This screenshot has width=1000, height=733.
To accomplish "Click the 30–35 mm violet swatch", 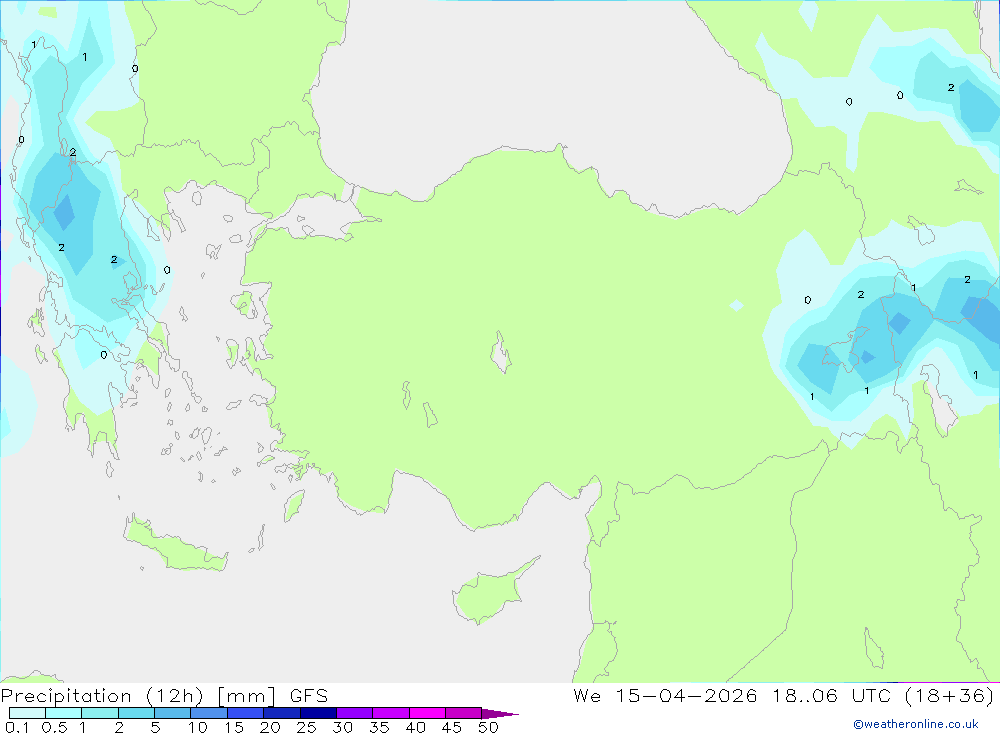I will pos(354,713).
